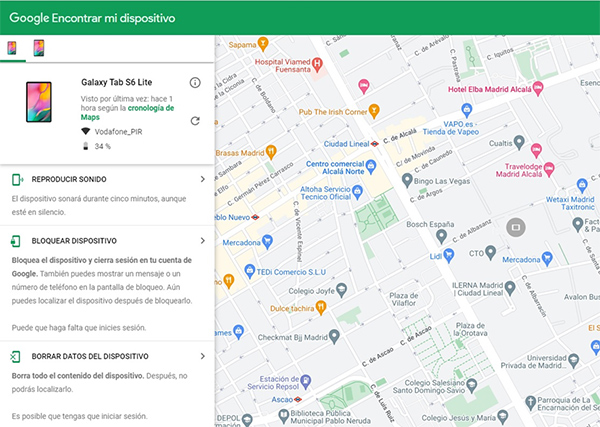Screen dimensions: 600x427
Task: Open the cronología de Maps link
Action: click(x=127, y=112)
